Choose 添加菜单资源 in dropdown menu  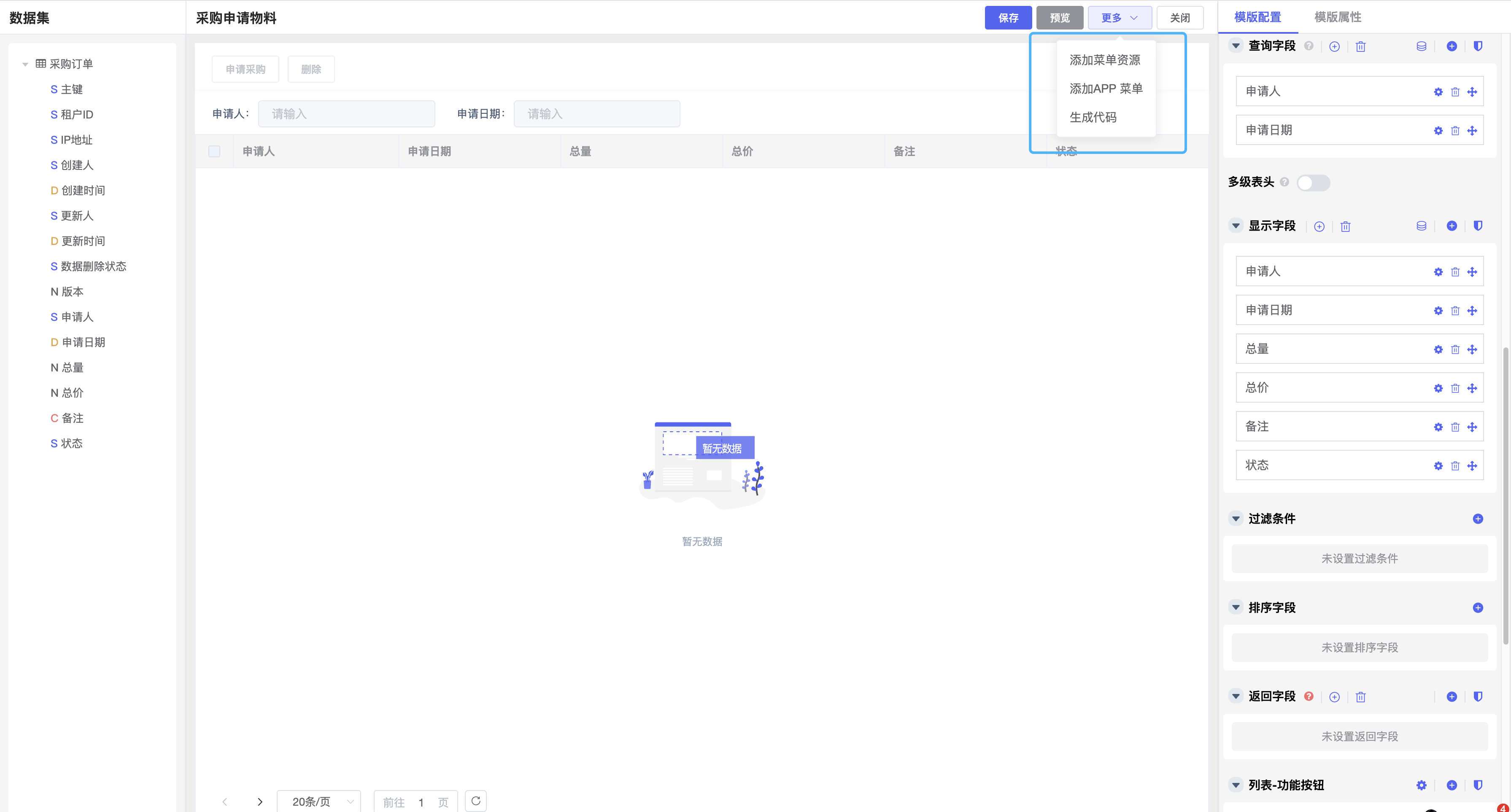click(x=1104, y=60)
